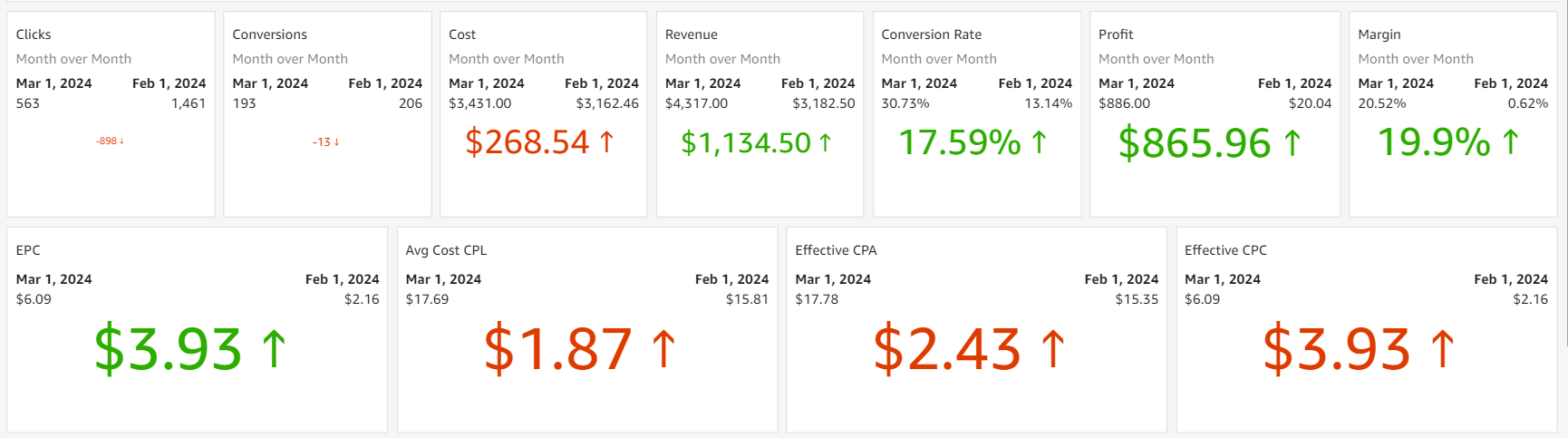
Task: Click the $4,317.00 March Revenue value
Action: click(x=696, y=103)
